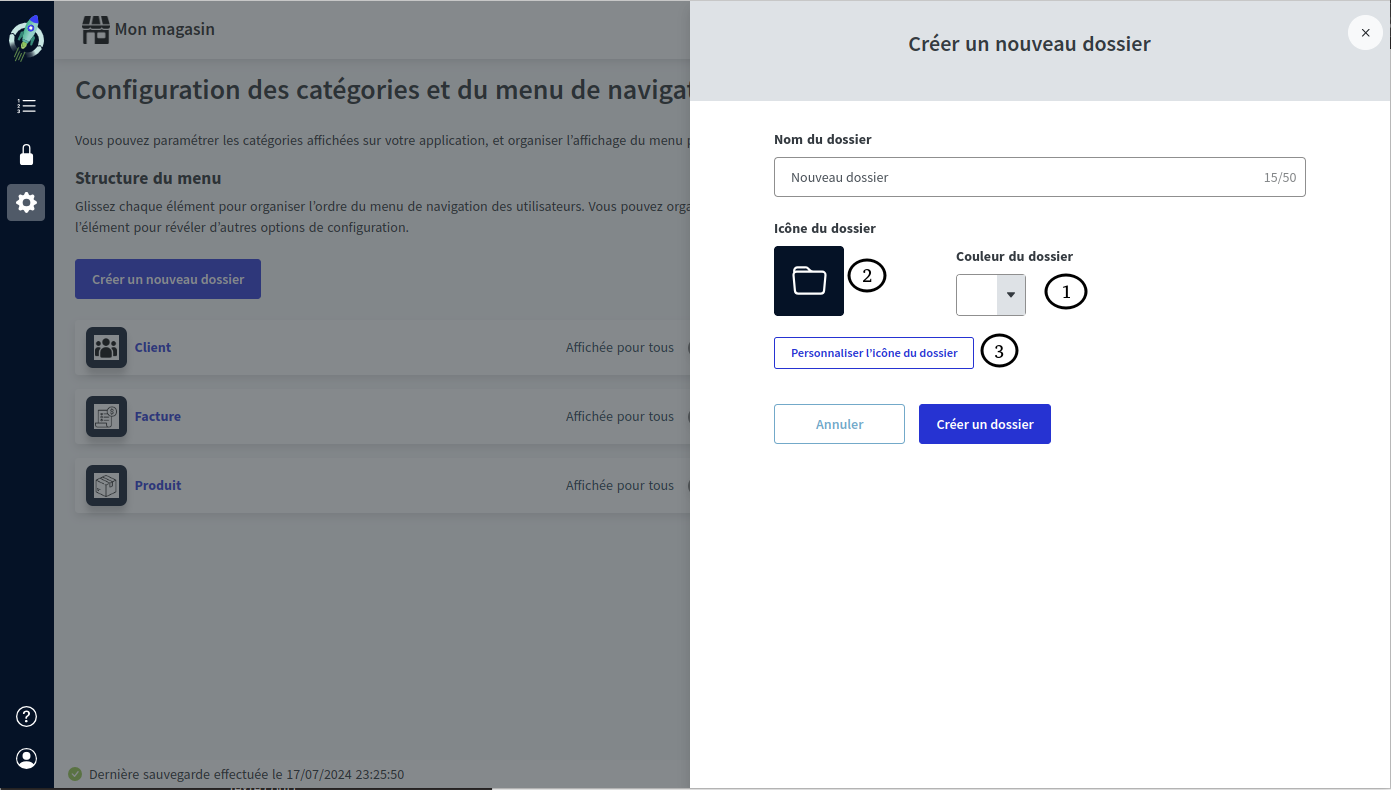
Task: Open the list menu icon in sidebar
Action: click(x=27, y=106)
